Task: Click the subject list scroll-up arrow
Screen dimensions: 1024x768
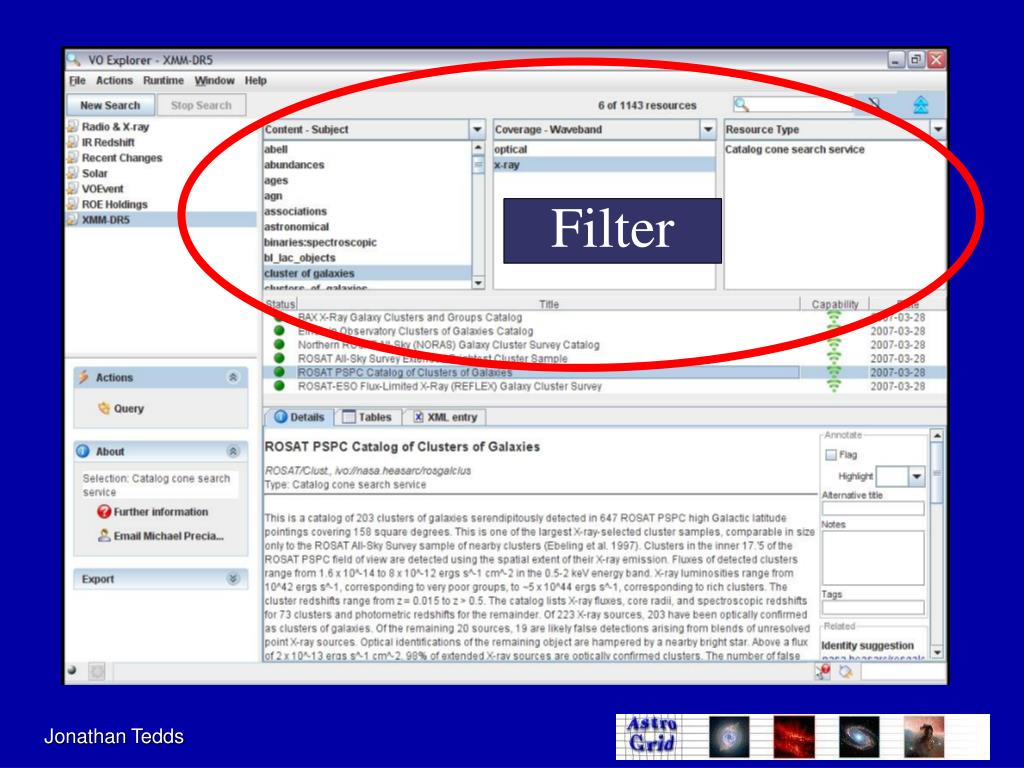Action: (478, 148)
